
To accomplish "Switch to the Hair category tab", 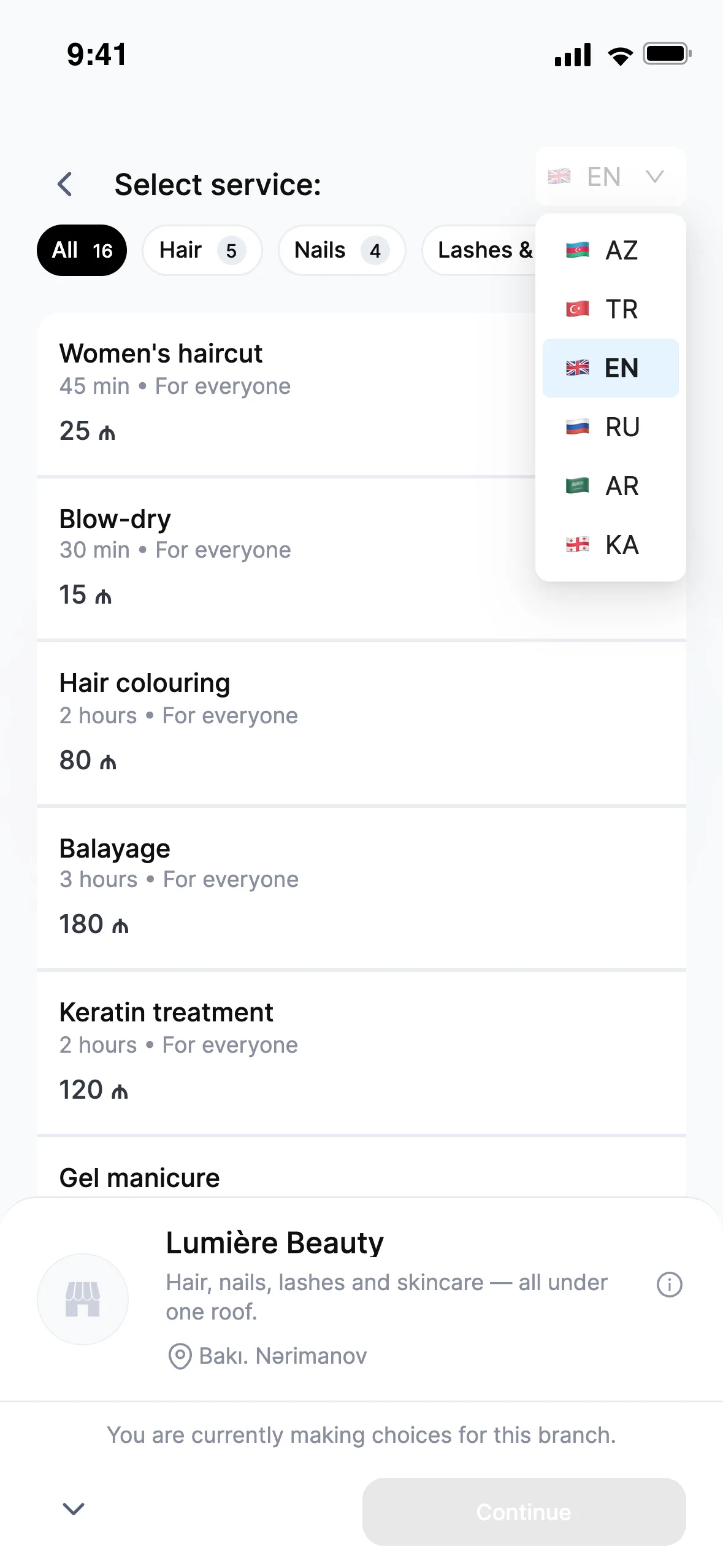I will click(202, 250).
